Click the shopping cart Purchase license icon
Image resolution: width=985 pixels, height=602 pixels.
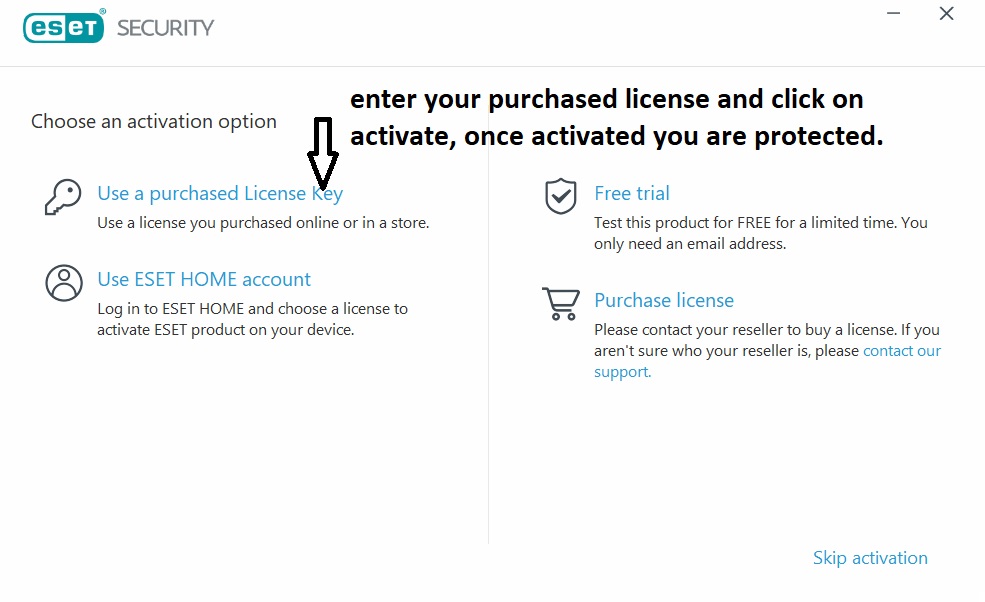coord(560,303)
